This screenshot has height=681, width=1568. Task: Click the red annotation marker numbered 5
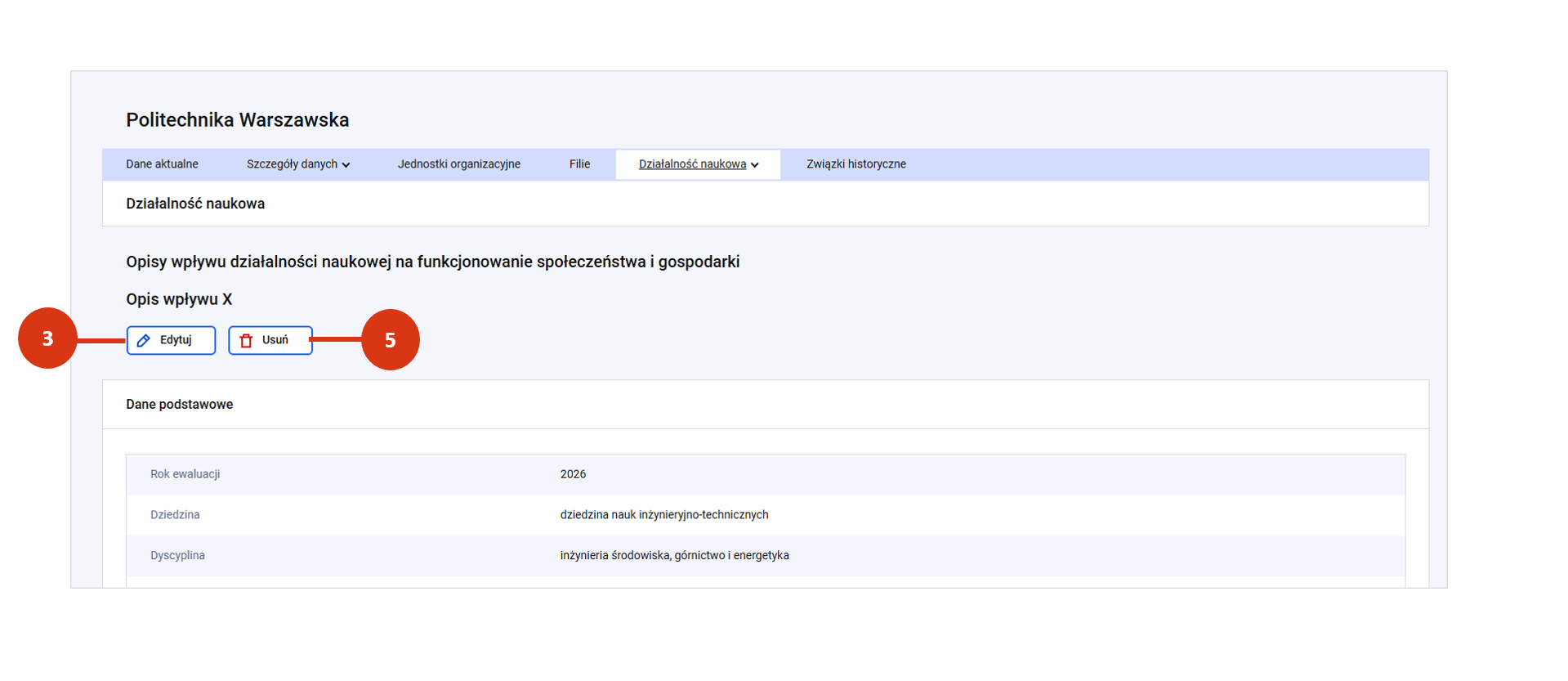[390, 340]
